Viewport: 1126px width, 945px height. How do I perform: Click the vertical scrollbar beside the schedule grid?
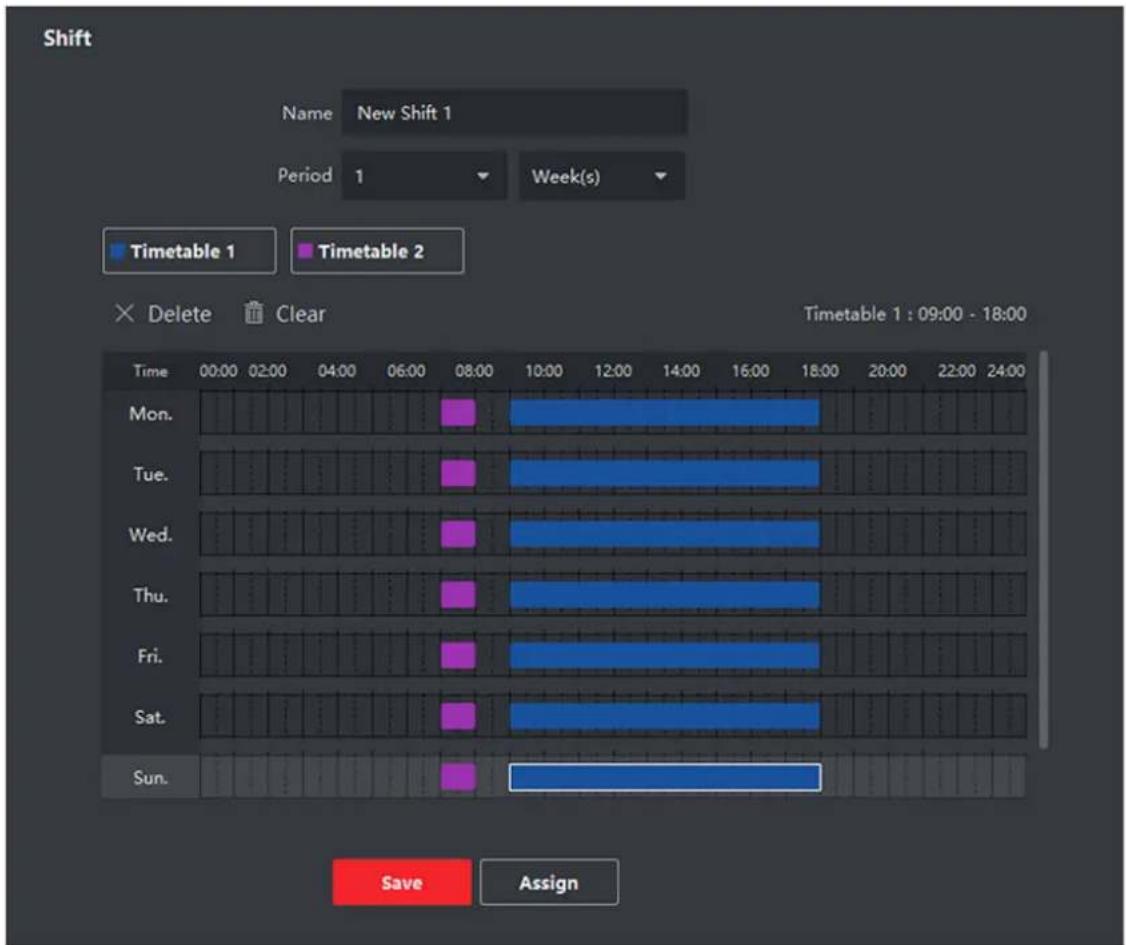1043,550
